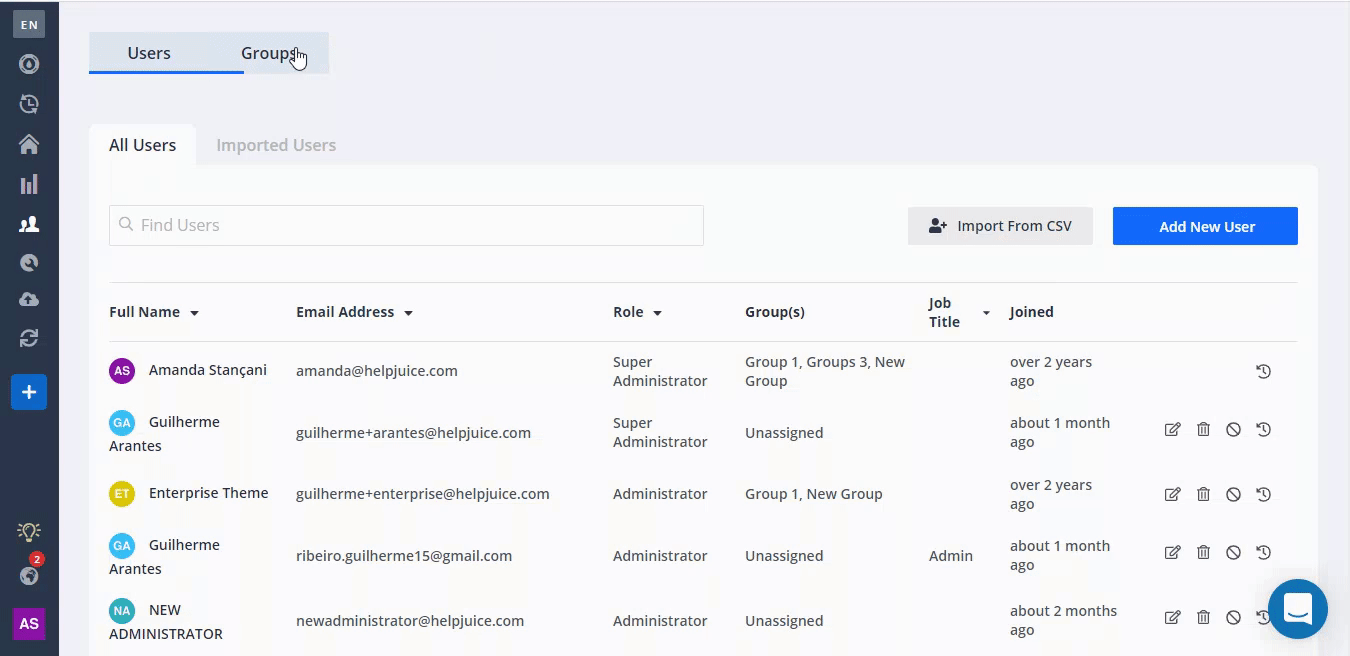
Task: Click email ribeiro.guilherme15@gmail.com
Action: (x=404, y=556)
